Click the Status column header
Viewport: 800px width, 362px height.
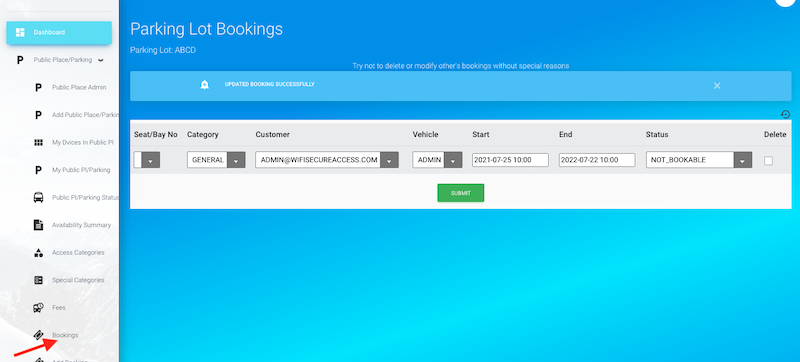click(x=657, y=135)
